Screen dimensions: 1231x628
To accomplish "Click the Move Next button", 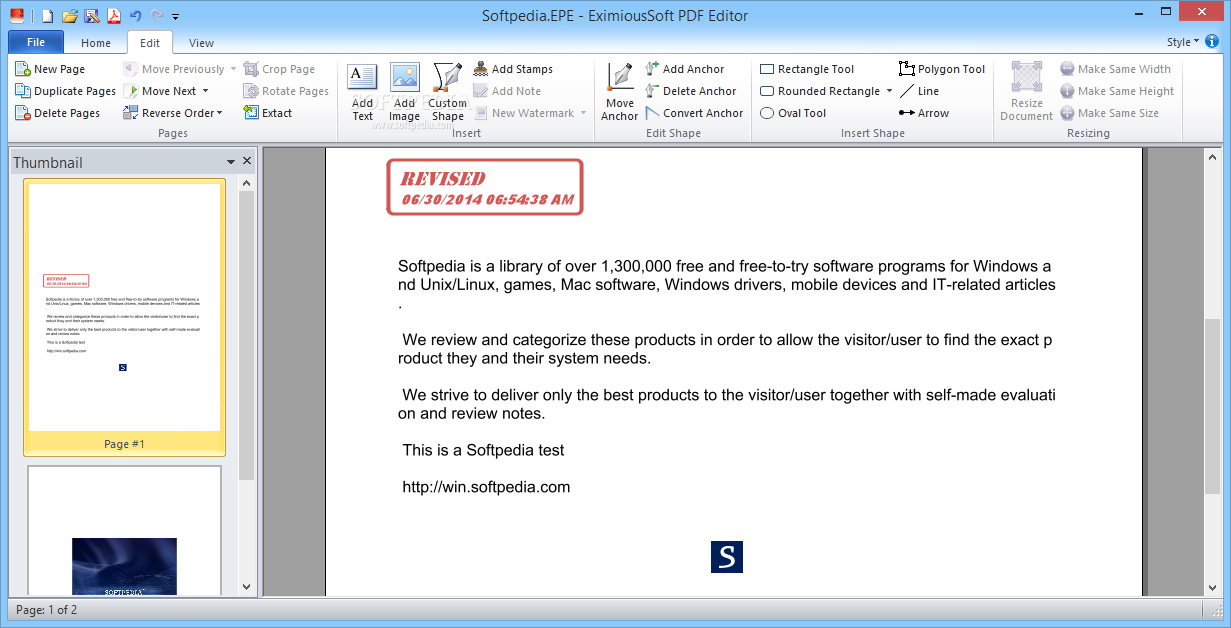I will coord(160,91).
